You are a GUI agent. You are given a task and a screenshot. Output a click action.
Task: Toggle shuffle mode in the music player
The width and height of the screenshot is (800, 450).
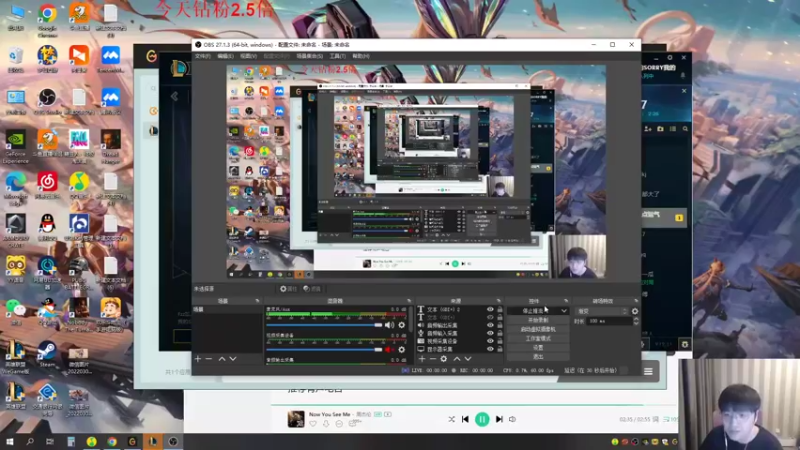(452, 419)
